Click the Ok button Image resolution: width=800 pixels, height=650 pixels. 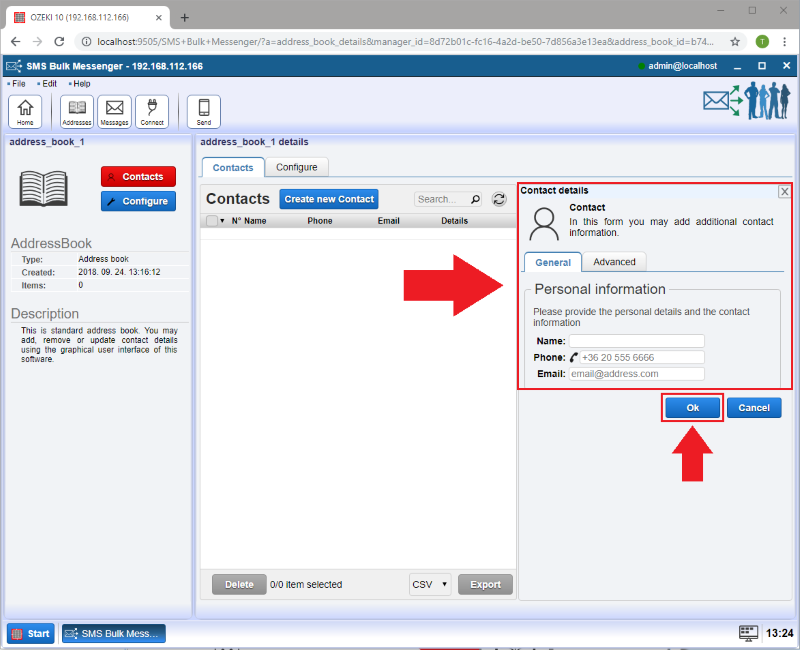[x=693, y=408]
